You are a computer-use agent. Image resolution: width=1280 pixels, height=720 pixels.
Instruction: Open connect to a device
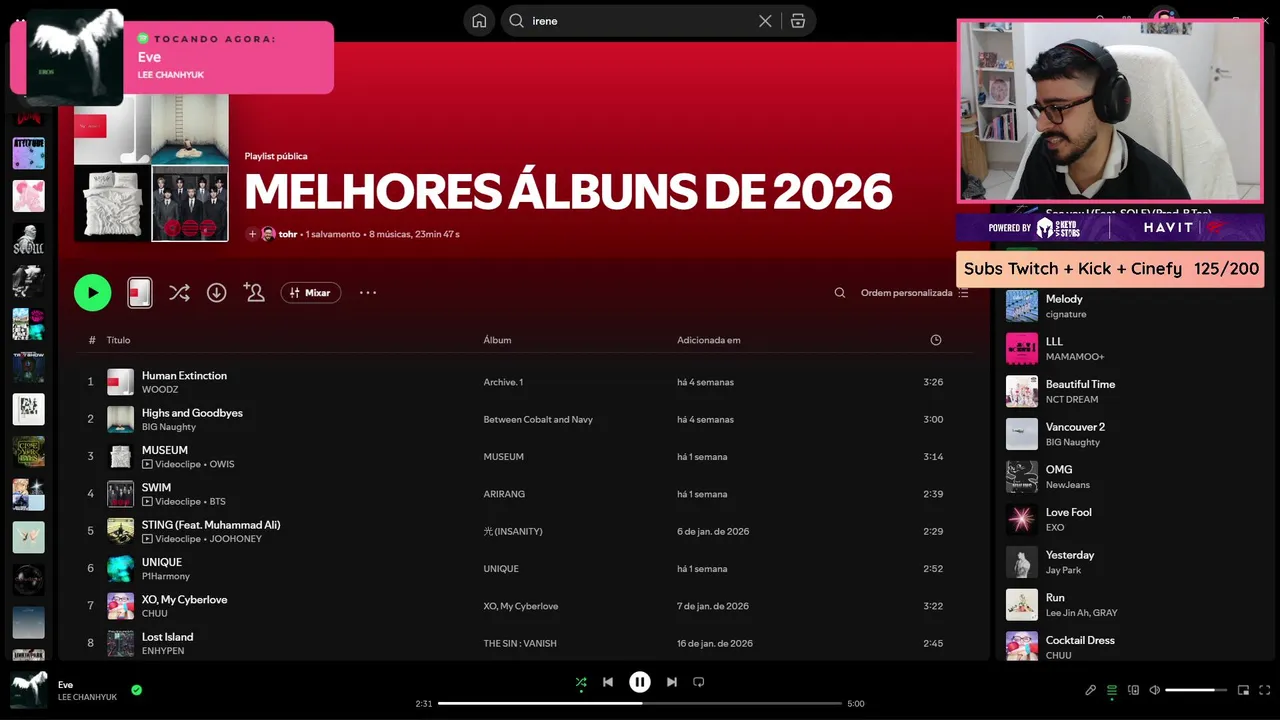1133,690
